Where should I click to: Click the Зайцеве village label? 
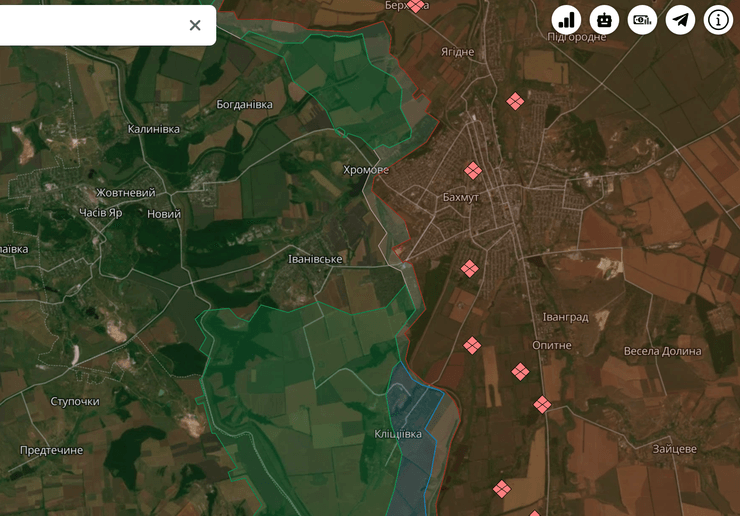(674, 449)
